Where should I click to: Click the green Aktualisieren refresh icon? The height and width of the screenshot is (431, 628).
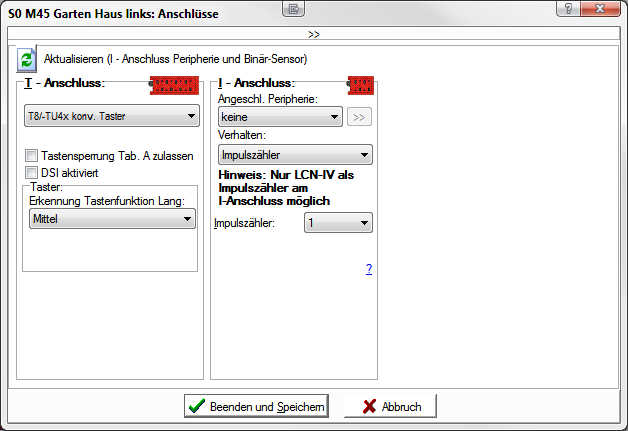[26, 60]
